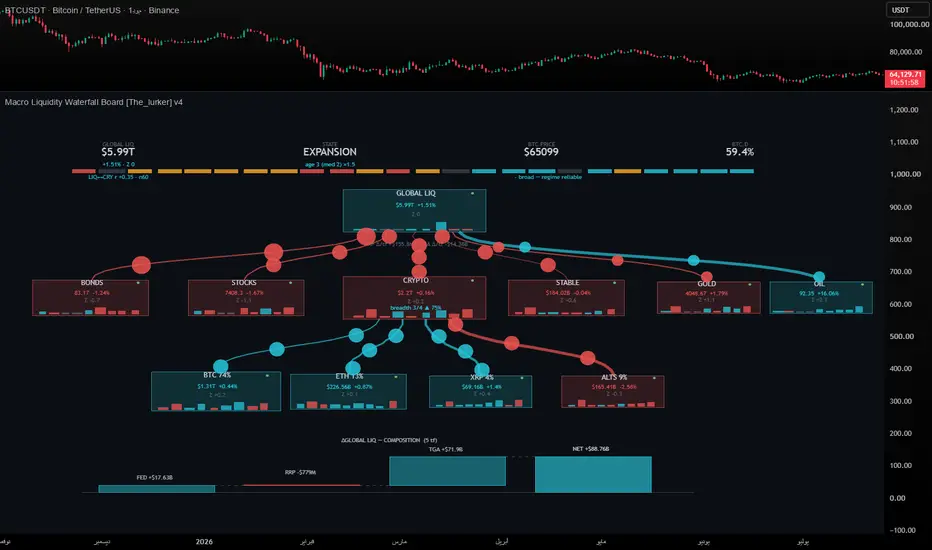The image size is (932, 550).
Task: Click the GLOBAL LIQ node box
Action: click(414, 210)
